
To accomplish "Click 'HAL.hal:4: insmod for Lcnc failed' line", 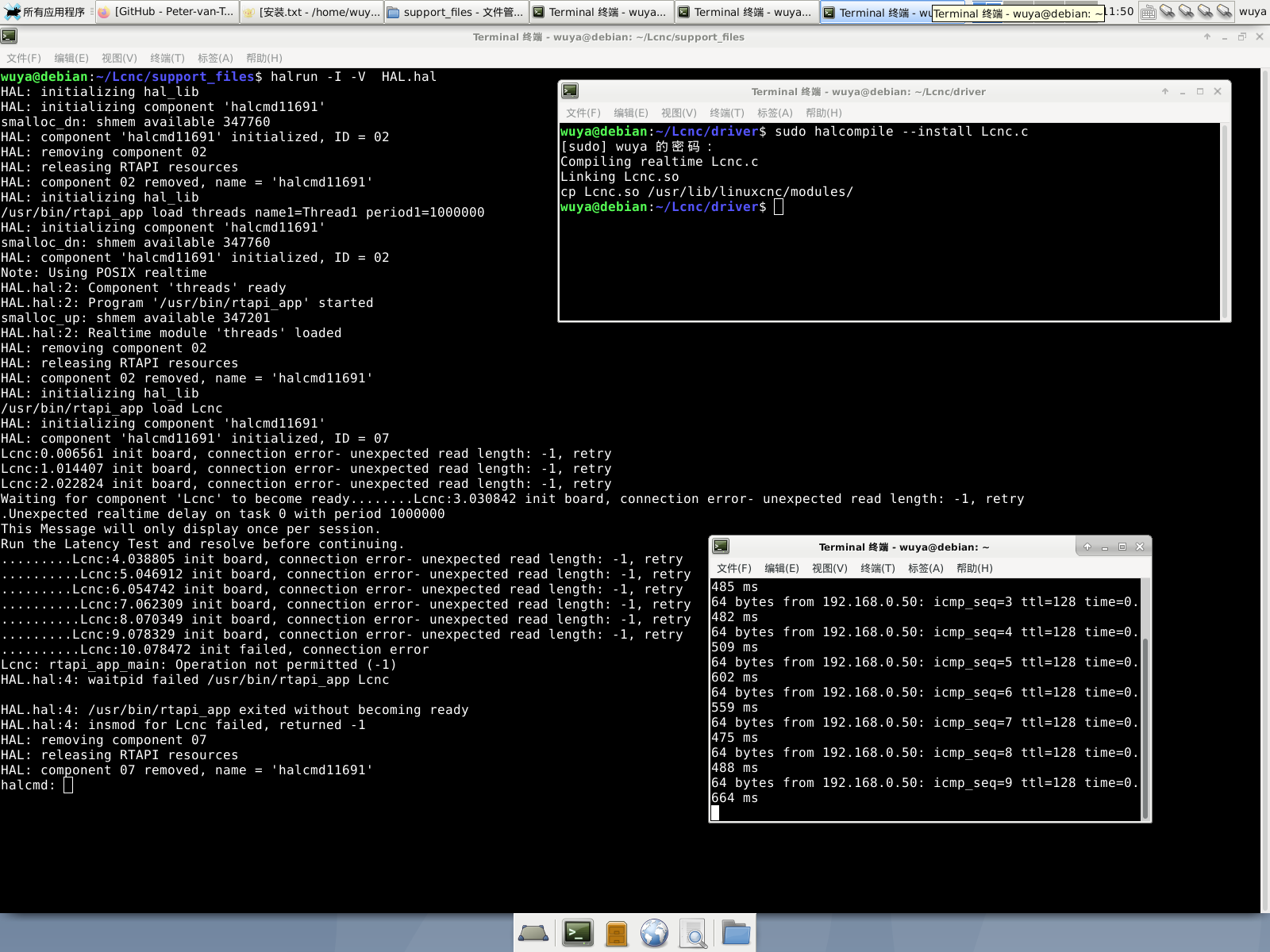I will click(x=183, y=725).
